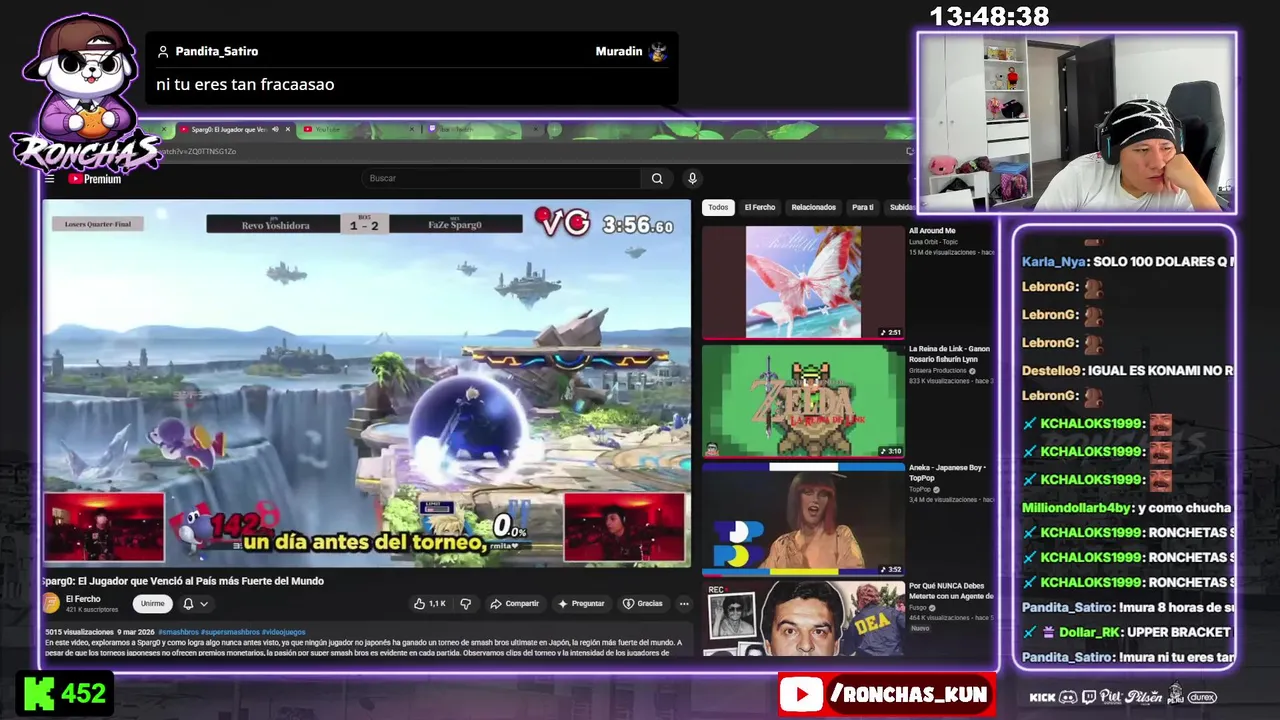Close the Sparg0 video browser tab
This screenshot has height=720, width=1280.
288,129
